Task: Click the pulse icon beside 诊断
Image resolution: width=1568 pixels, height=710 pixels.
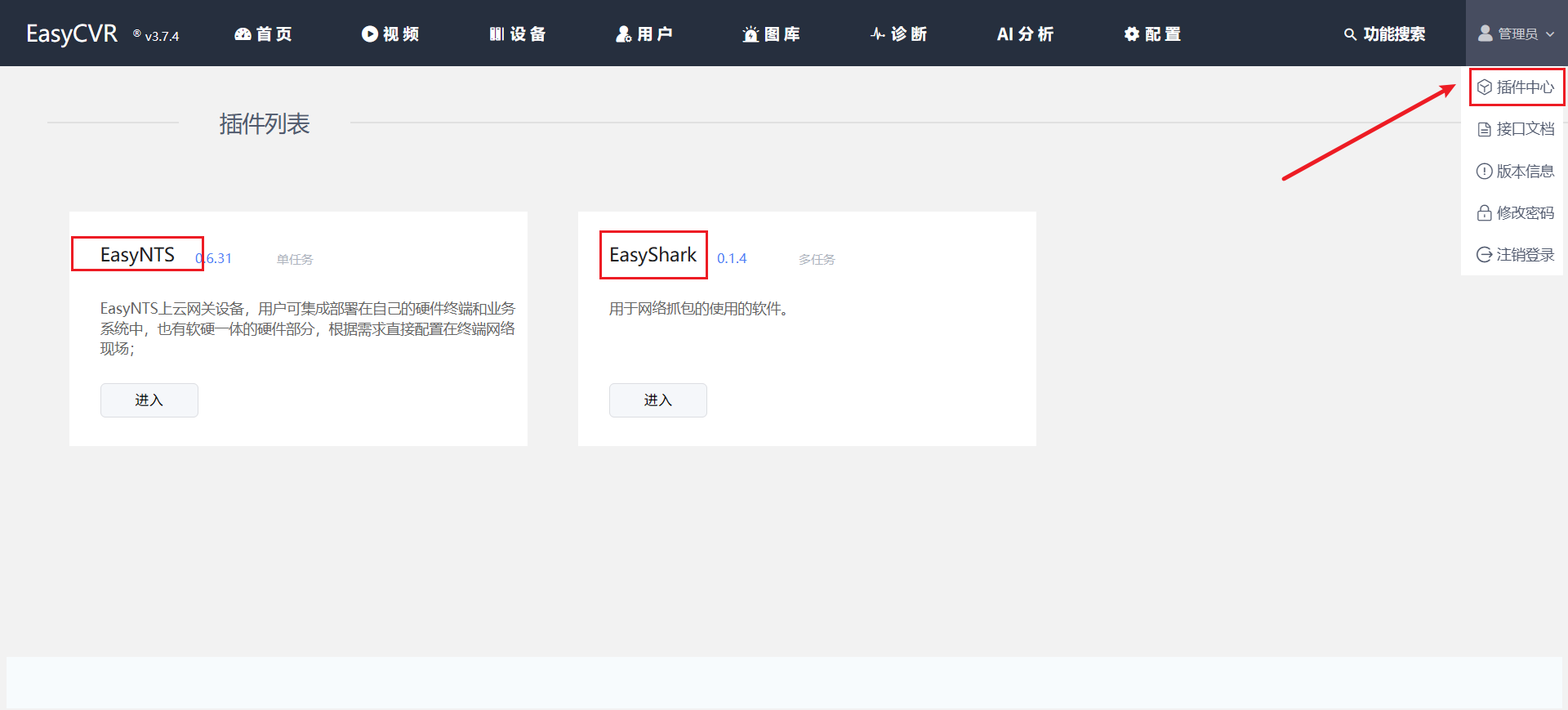Action: tap(878, 34)
